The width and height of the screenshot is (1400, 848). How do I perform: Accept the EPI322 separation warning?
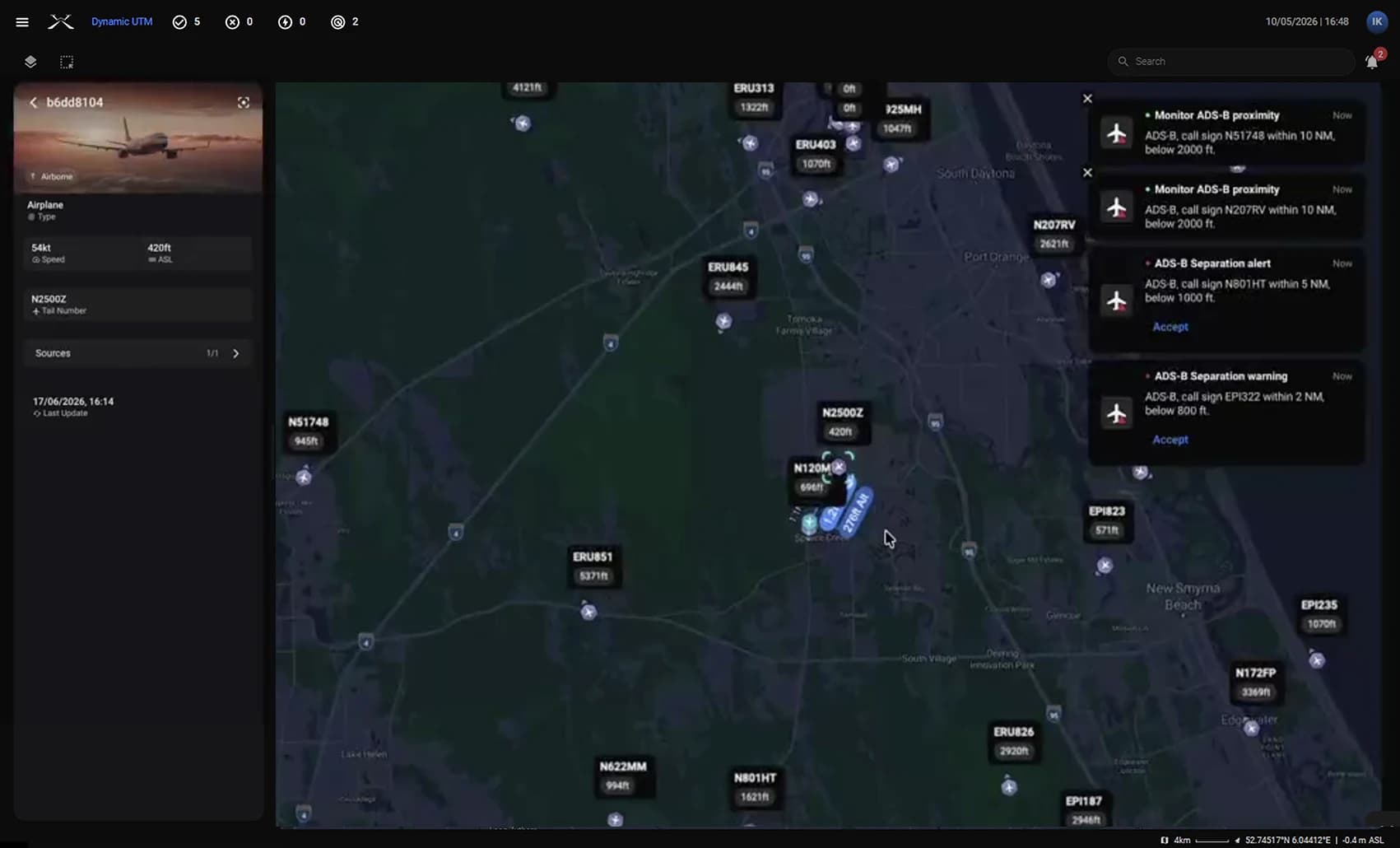coord(1170,440)
